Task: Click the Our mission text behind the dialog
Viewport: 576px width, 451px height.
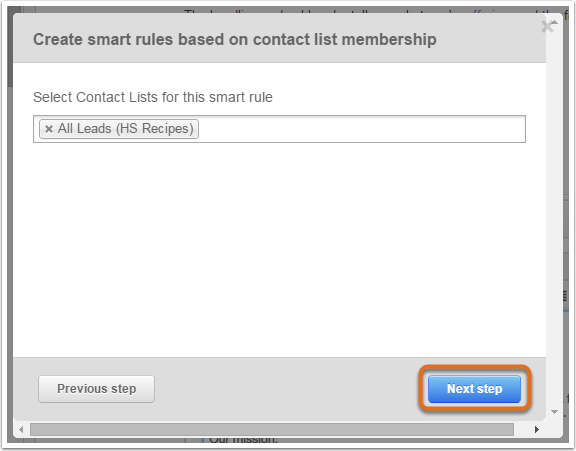Action: point(243,440)
